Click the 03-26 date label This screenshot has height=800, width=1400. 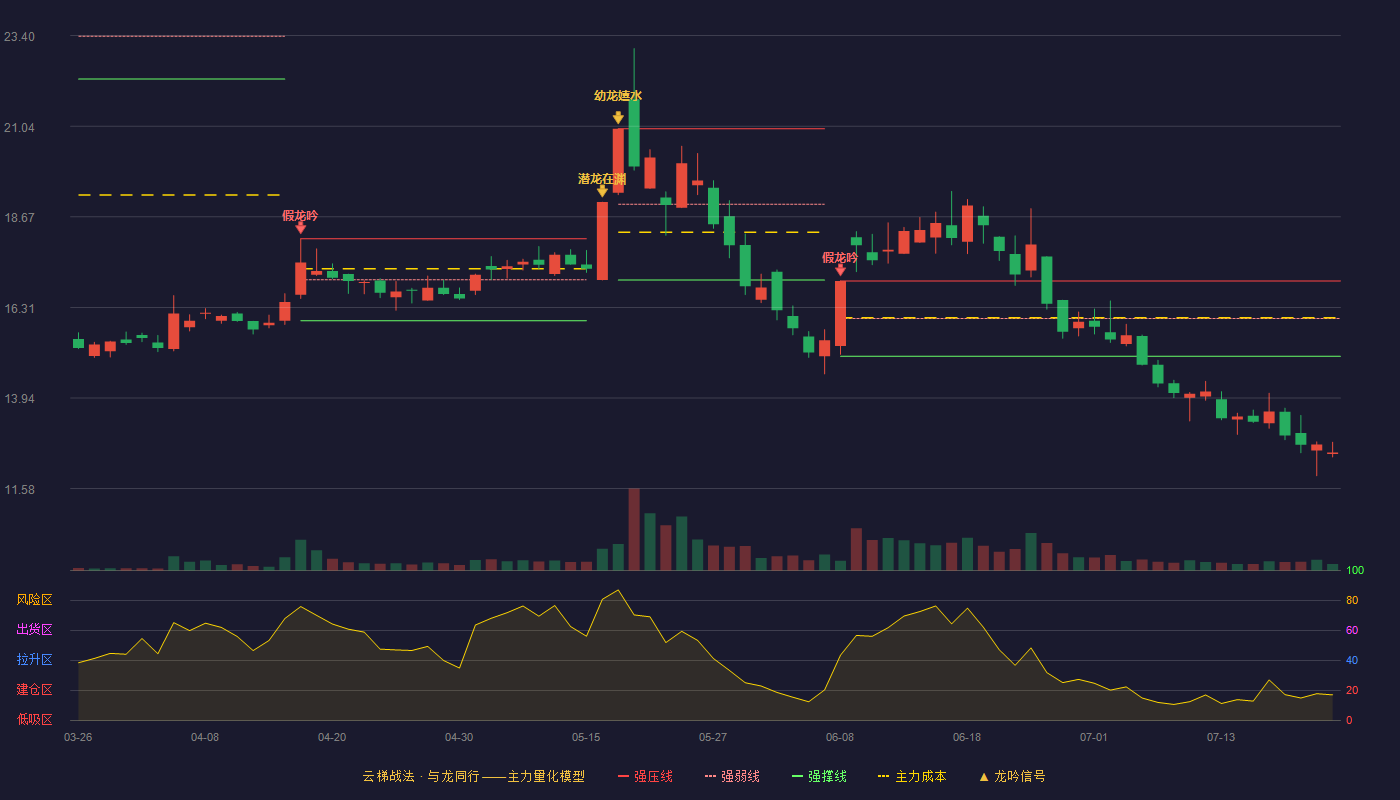pyautogui.click(x=78, y=737)
